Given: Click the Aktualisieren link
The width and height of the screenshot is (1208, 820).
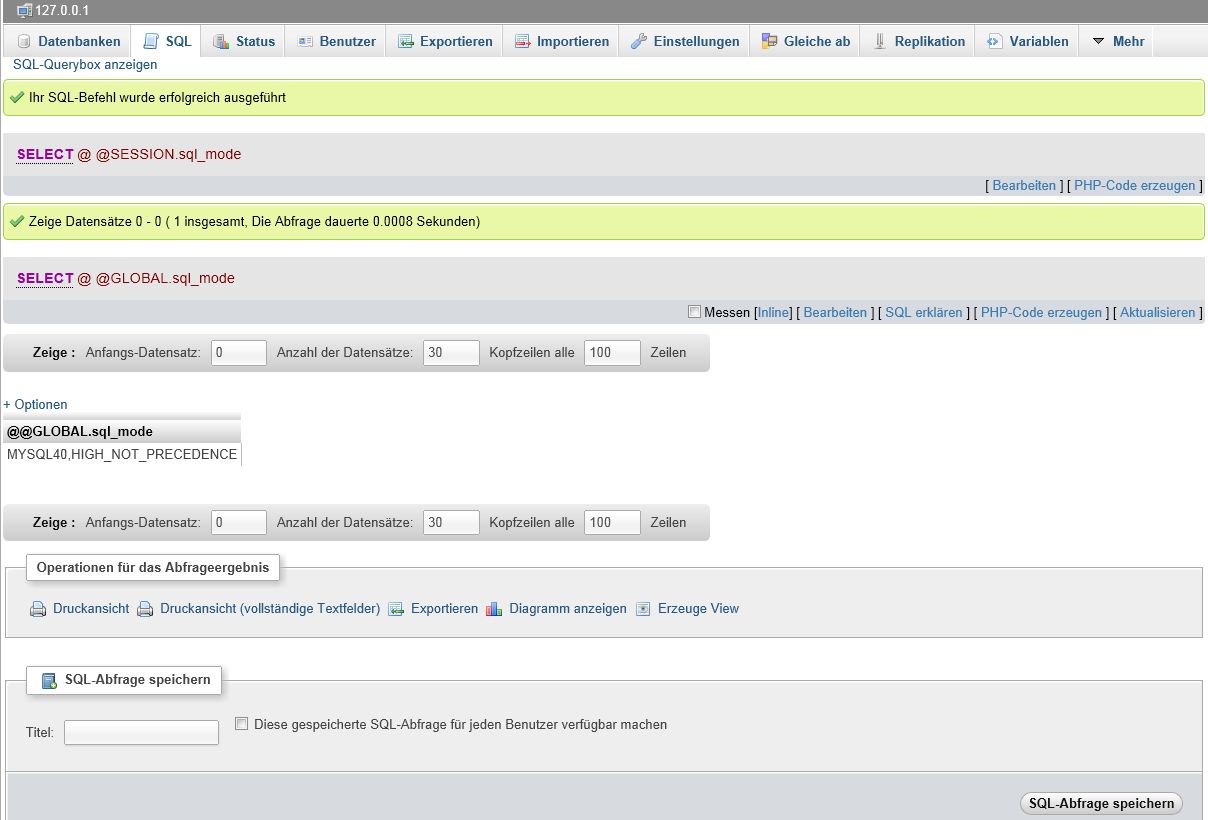Looking at the screenshot, I should point(1157,313).
